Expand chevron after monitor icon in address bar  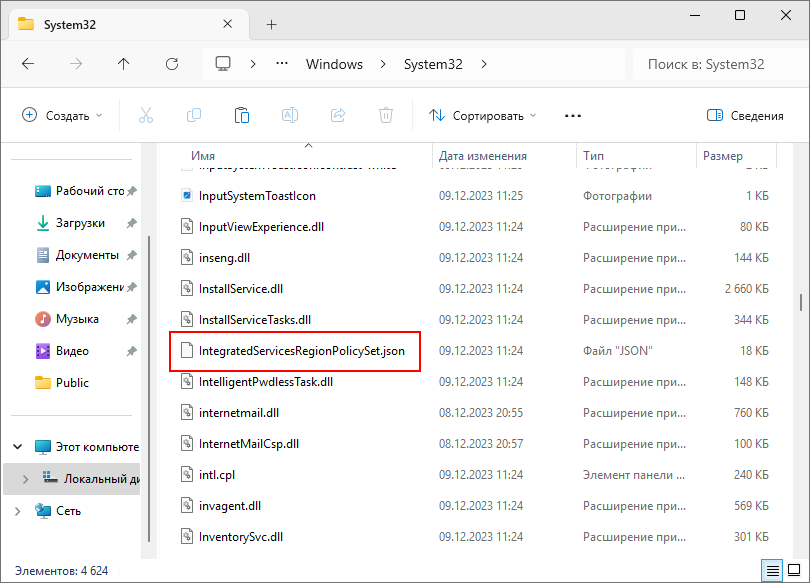point(253,64)
